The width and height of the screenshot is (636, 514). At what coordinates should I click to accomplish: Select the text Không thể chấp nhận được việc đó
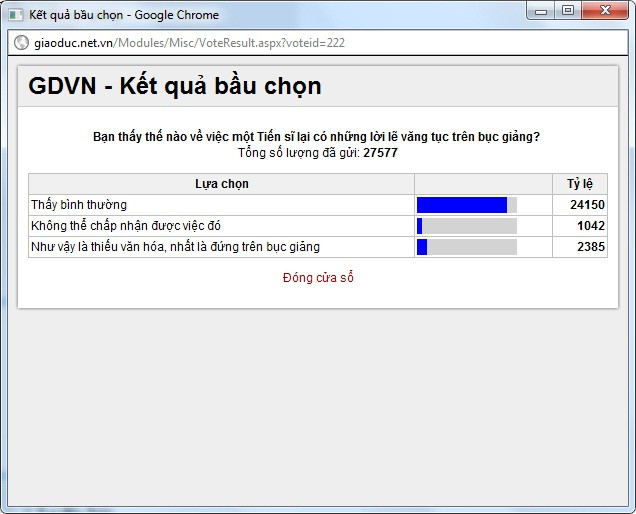[x=126, y=226]
